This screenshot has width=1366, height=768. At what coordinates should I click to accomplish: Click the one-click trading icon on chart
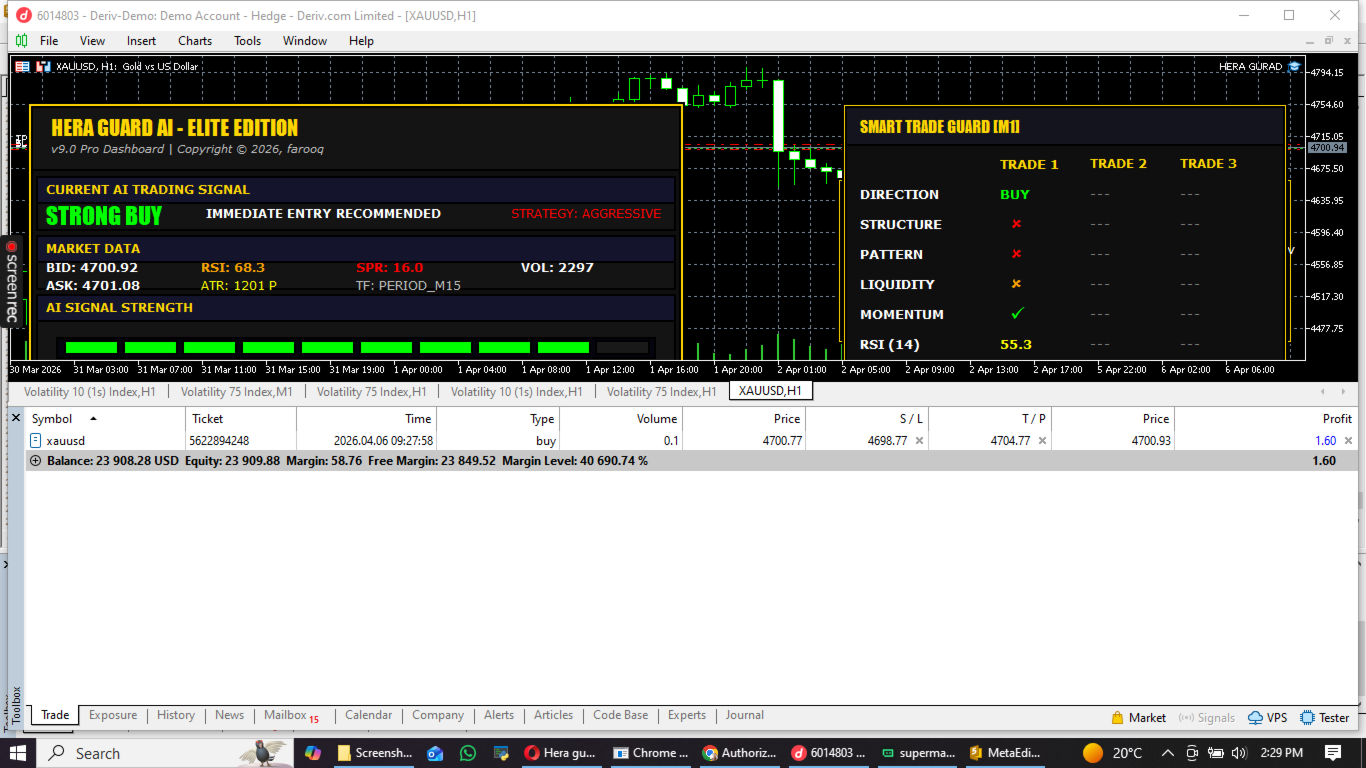coord(43,66)
